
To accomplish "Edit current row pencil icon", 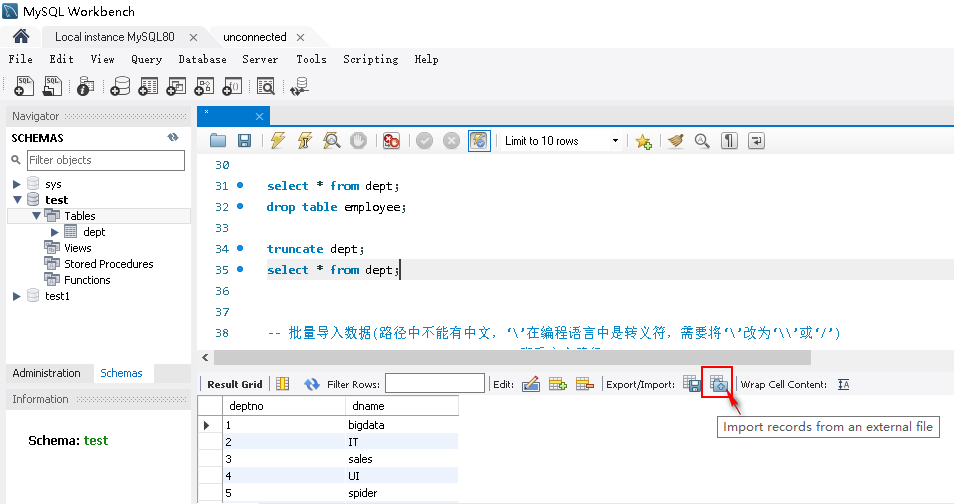I will (531, 384).
